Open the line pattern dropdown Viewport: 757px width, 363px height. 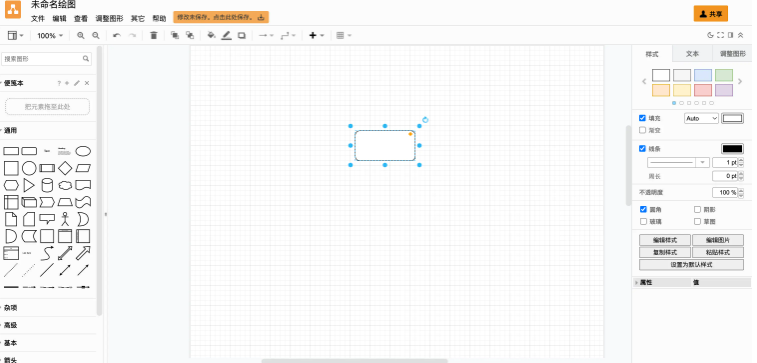click(x=678, y=163)
